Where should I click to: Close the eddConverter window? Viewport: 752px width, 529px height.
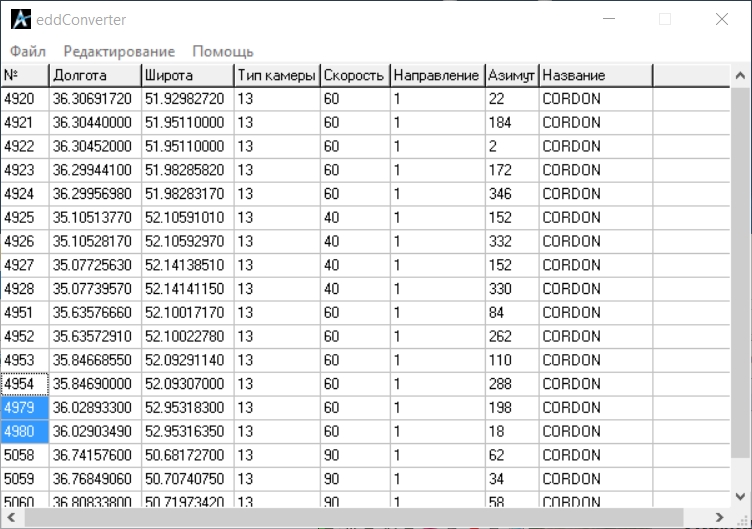click(721, 19)
